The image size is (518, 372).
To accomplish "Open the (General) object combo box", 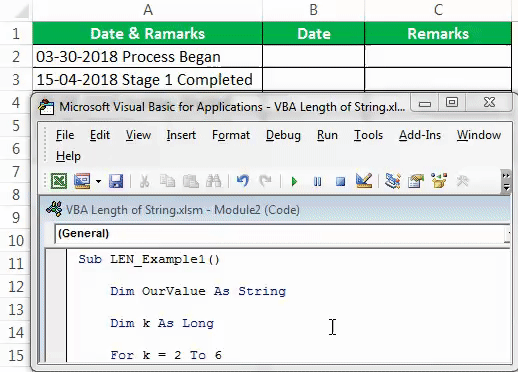I will pos(282,233).
